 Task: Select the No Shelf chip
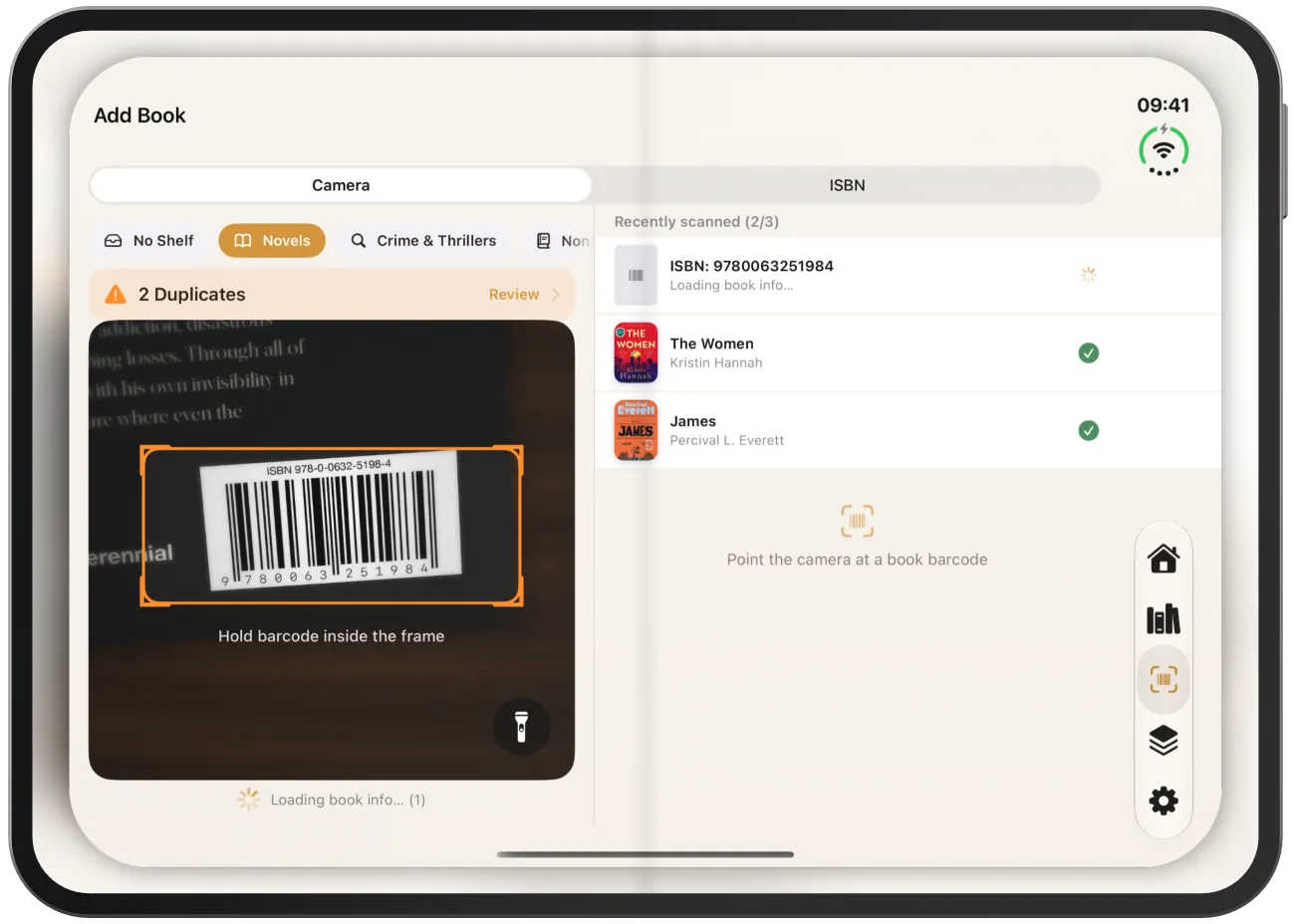point(149,241)
